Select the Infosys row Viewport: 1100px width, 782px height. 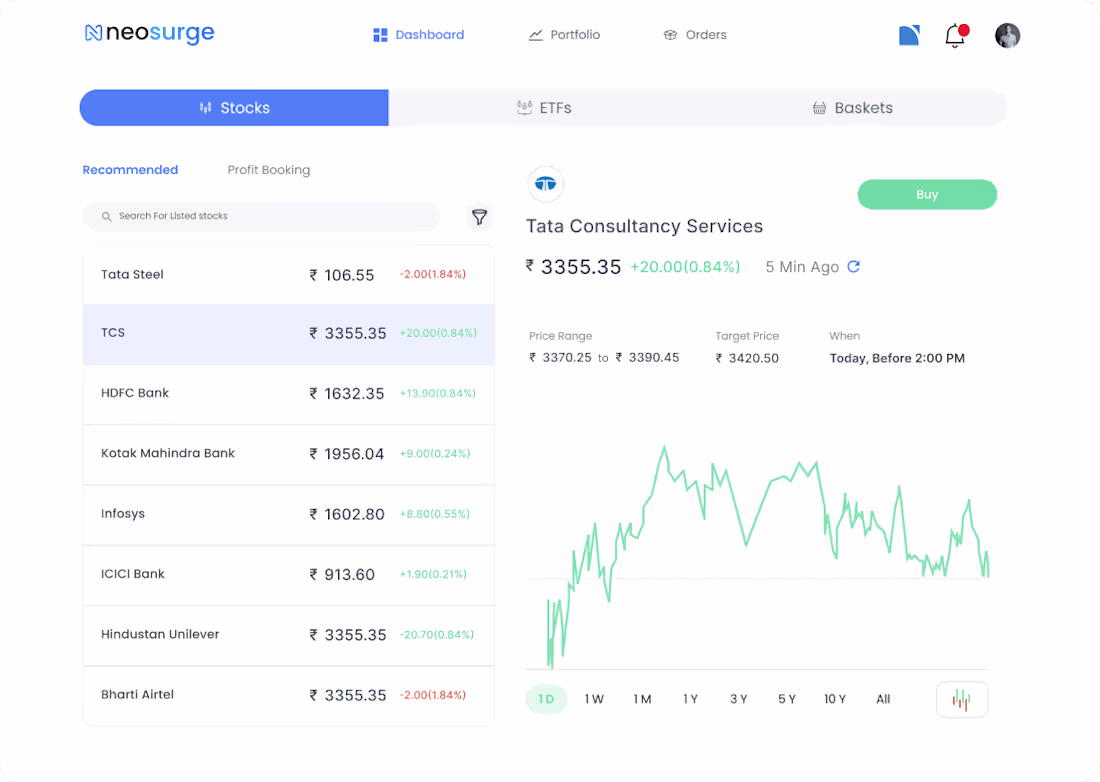point(288,515)
